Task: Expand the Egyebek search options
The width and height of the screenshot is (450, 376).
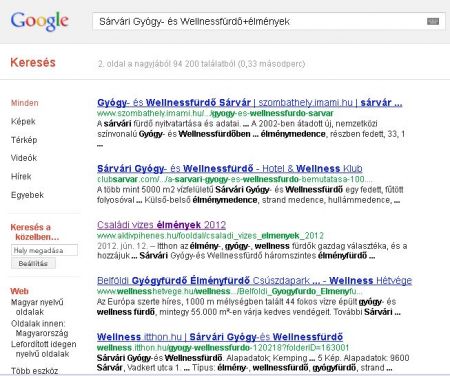Action: tap(27, 195)
